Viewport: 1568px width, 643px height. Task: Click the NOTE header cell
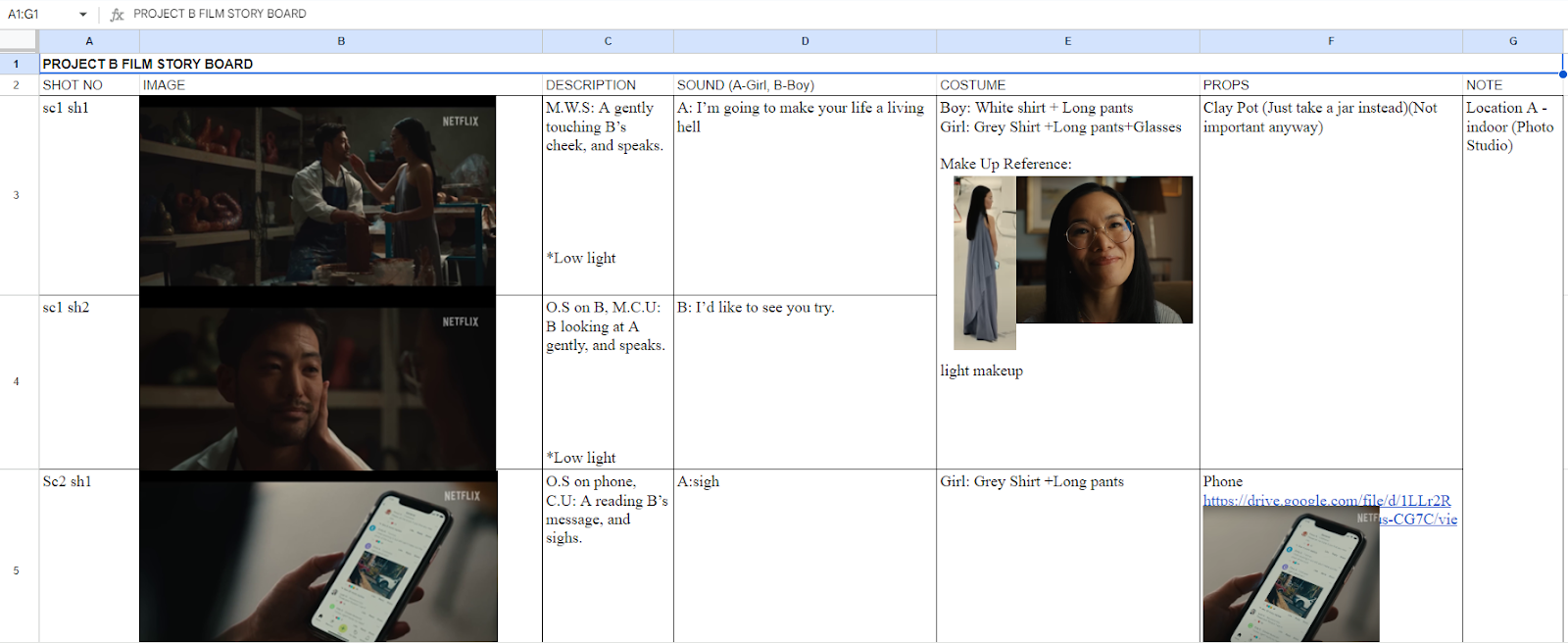click(x=1513, y=85)
